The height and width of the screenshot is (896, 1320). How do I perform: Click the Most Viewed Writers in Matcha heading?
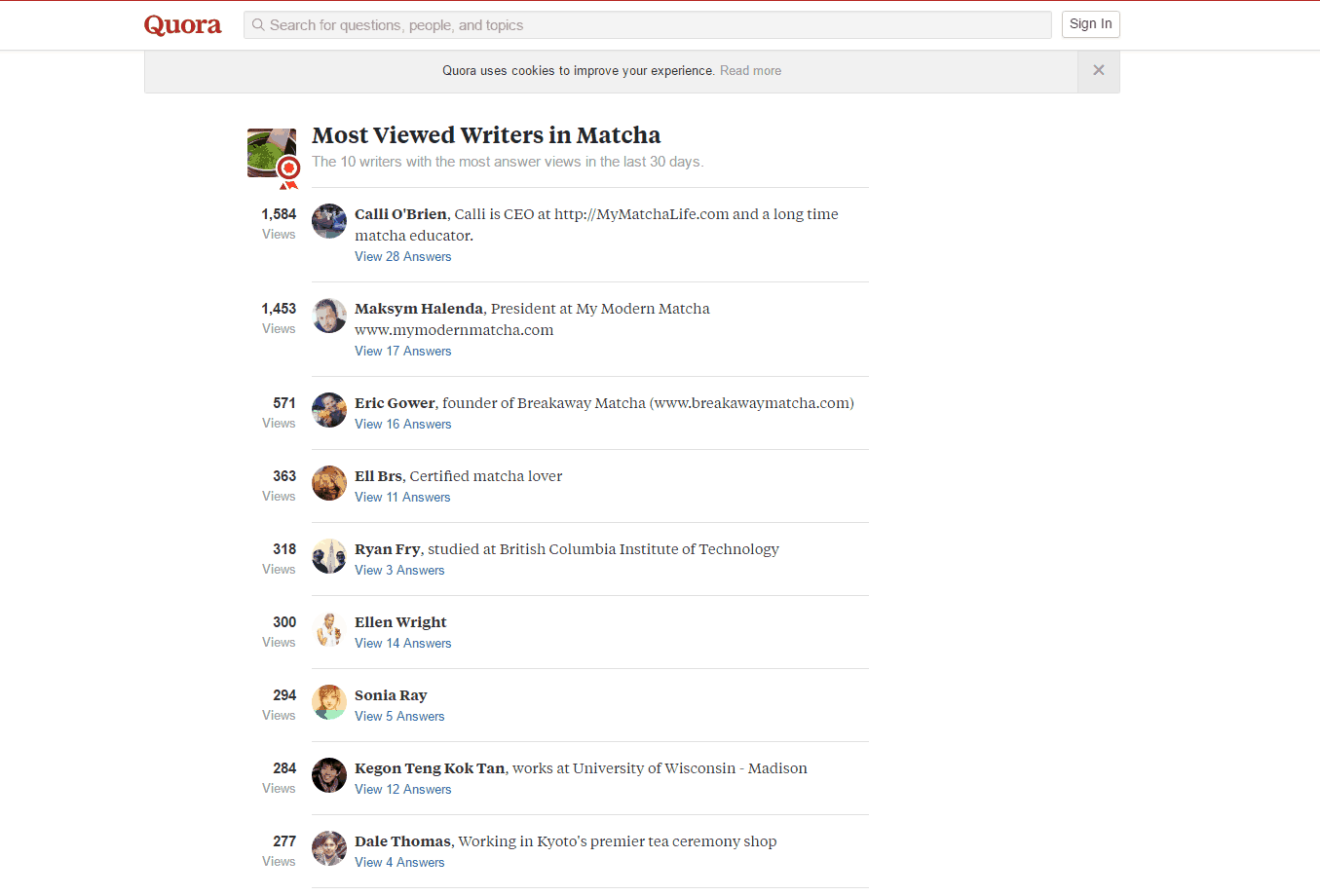(x=486, y=135)
